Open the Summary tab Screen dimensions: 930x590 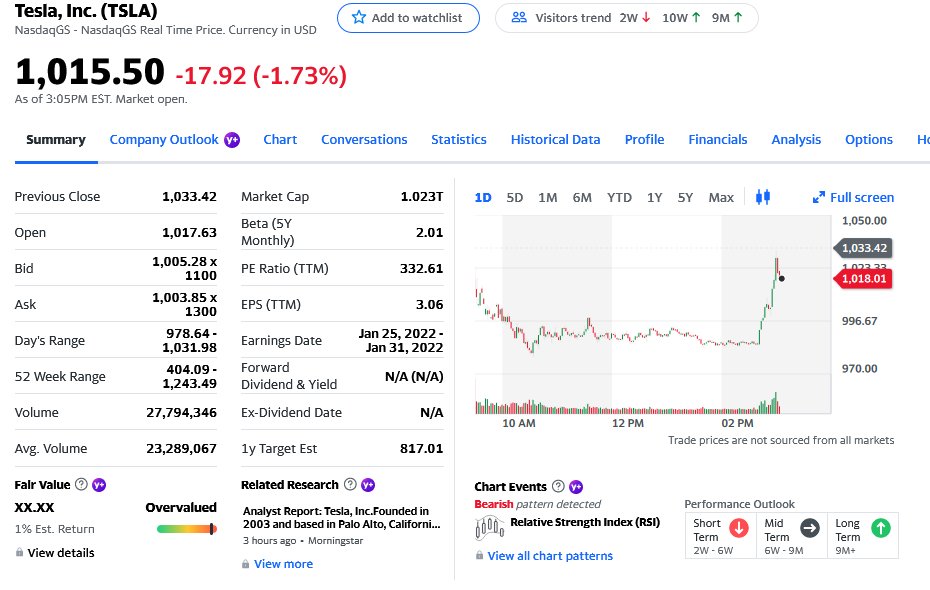pos(56,140)
